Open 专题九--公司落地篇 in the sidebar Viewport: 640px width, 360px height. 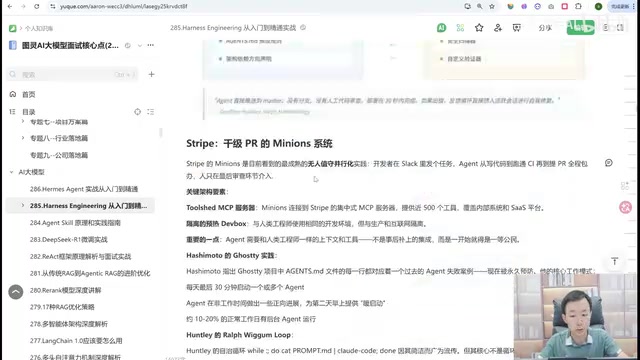[59, 155]
